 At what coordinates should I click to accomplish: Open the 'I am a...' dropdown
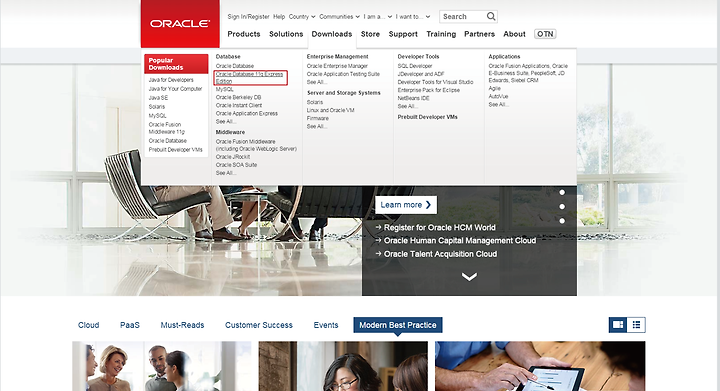coord(377,17)
